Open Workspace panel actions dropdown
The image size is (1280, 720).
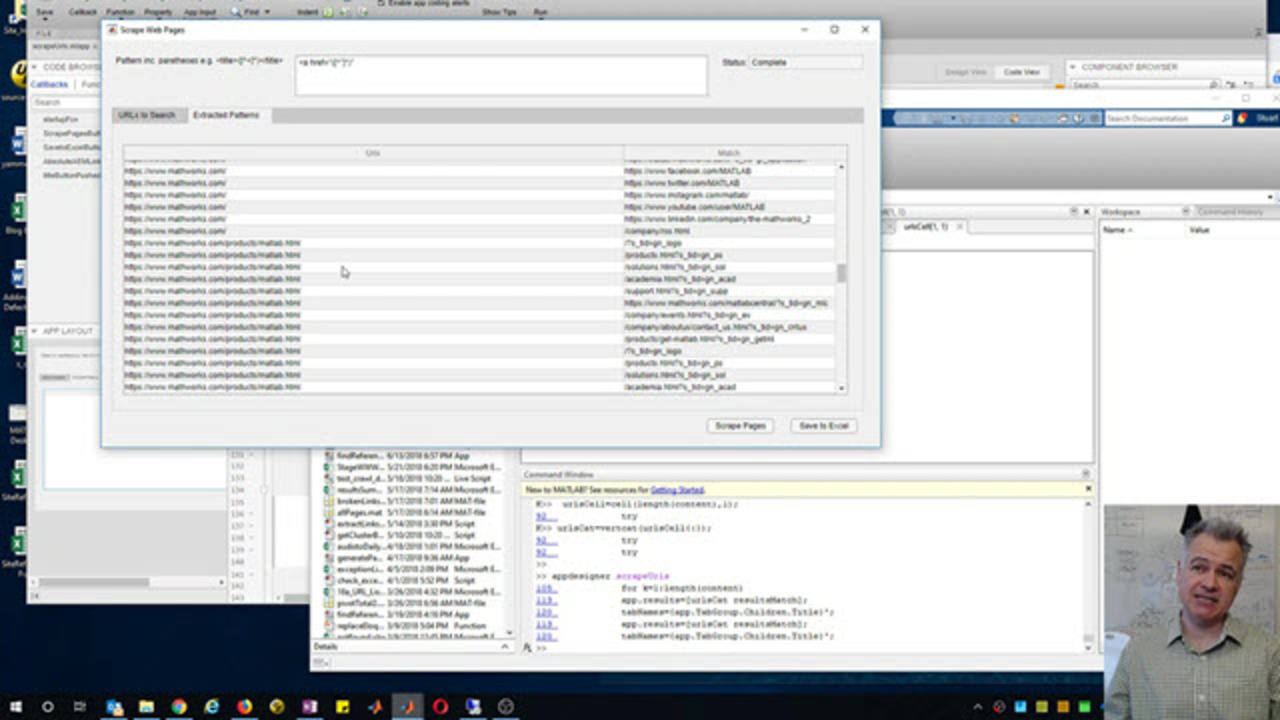1186,212
